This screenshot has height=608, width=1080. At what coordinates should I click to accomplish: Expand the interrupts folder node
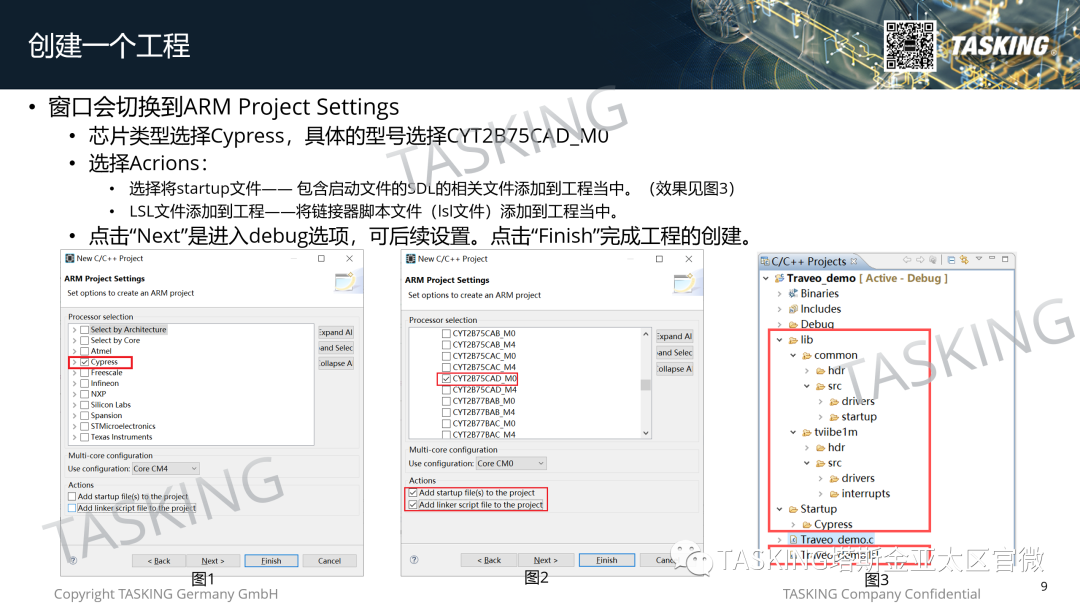point(820,494)
